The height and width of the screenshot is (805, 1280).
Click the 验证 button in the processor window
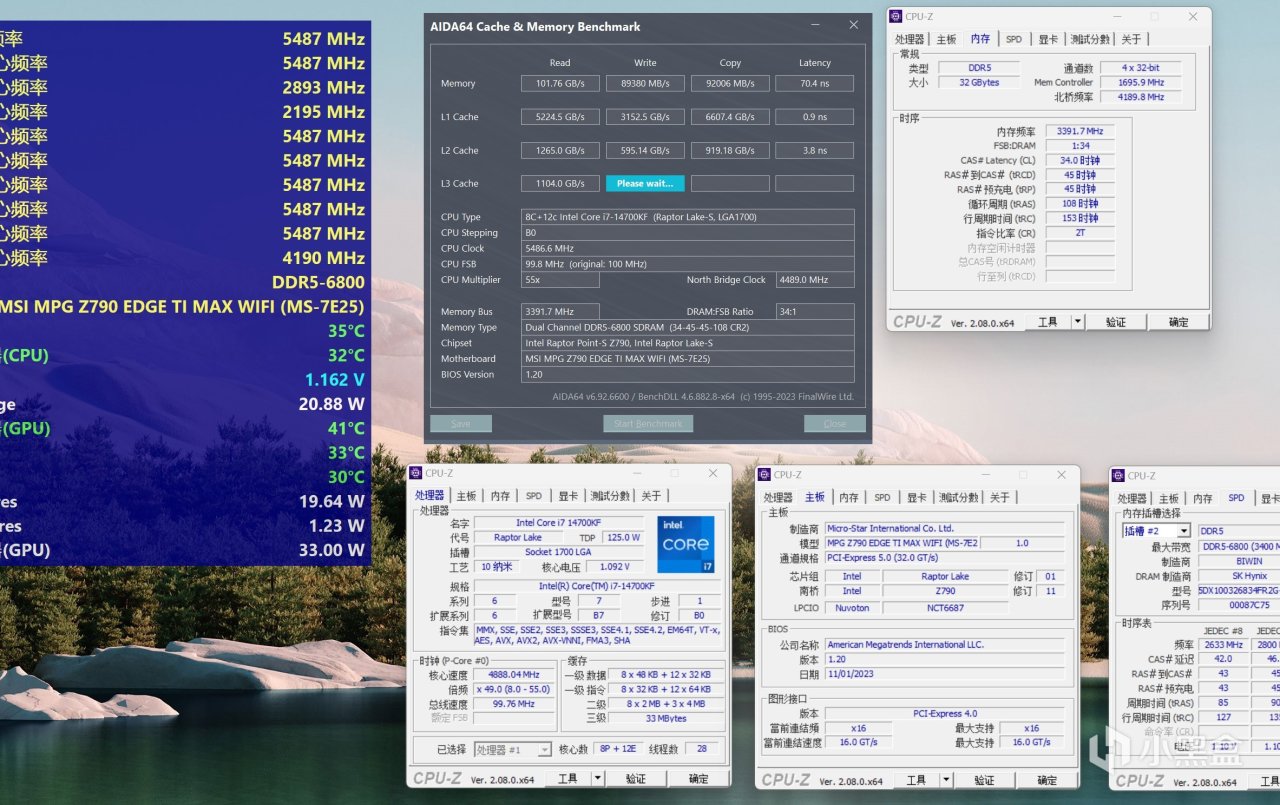[635, 779]
